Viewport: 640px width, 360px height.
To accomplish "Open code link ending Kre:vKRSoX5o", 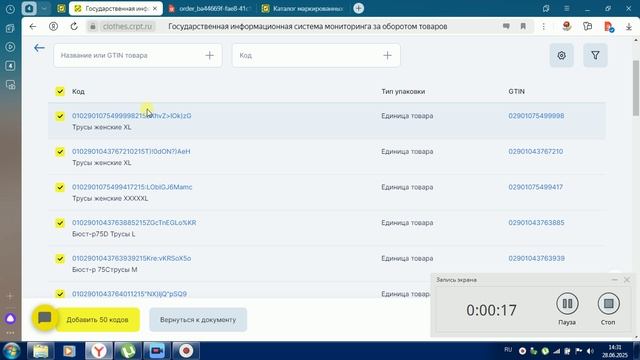I will 131,258.
